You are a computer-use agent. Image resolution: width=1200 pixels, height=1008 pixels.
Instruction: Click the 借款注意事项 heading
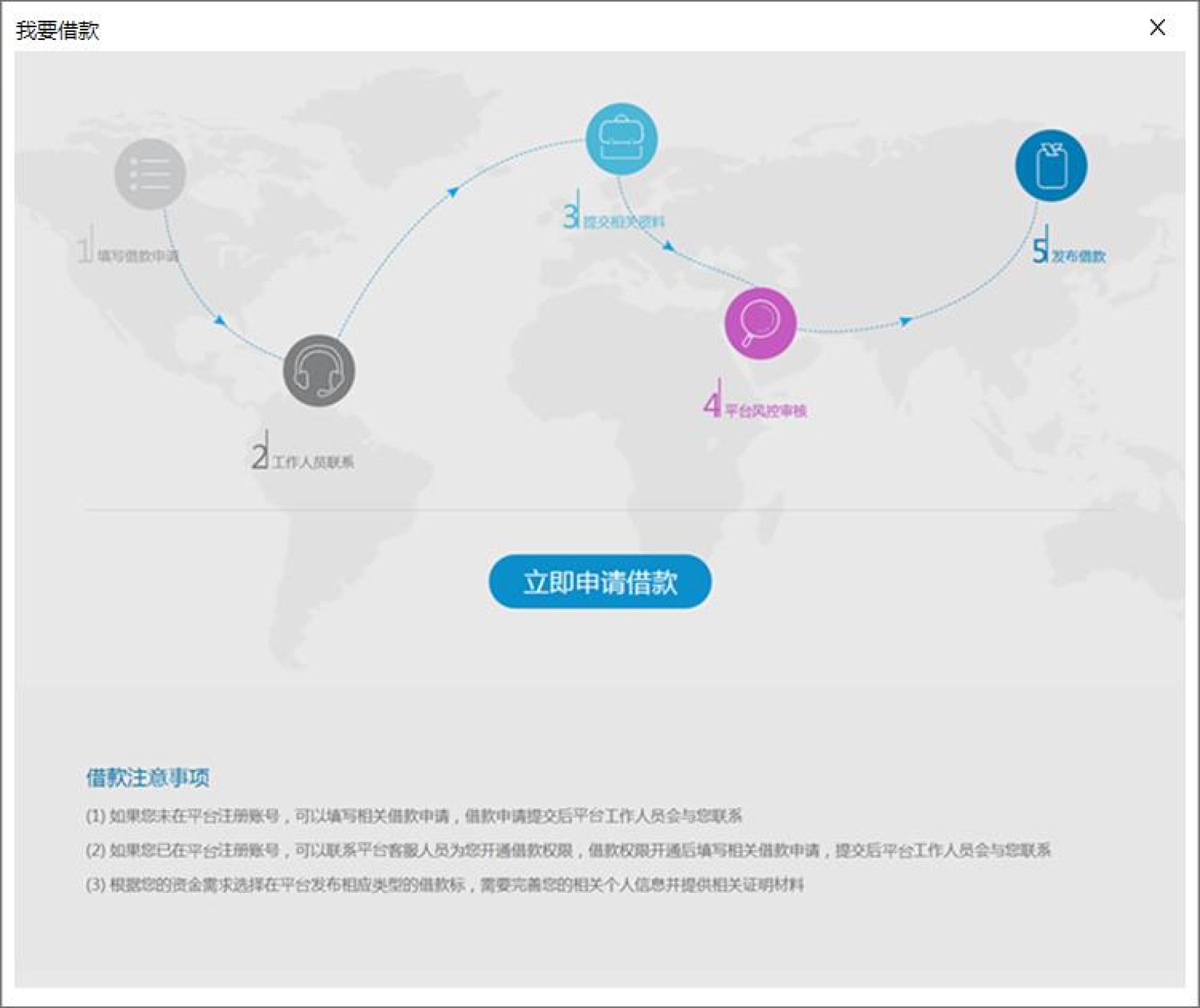pyautogui.click(x=147, y=778)
